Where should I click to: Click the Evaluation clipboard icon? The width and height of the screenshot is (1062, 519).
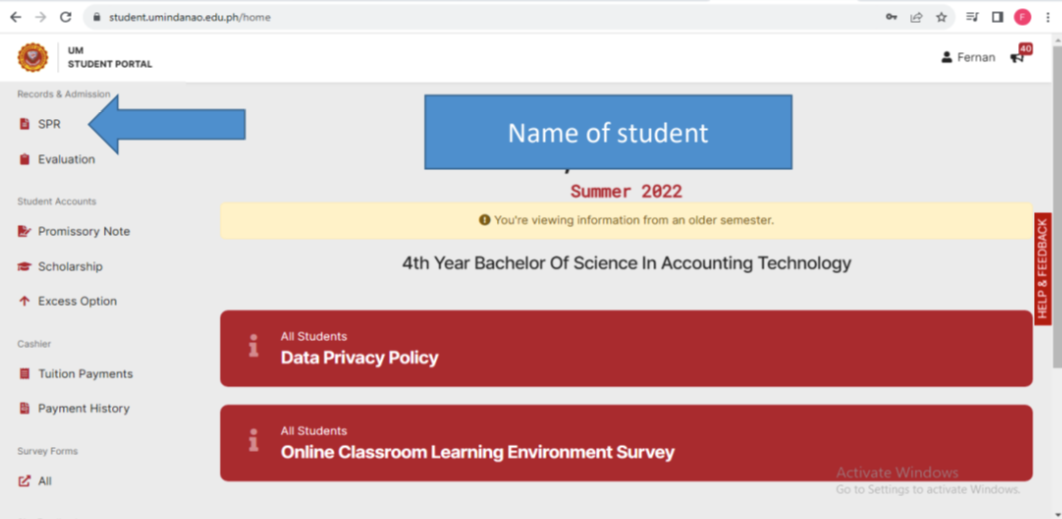[24, 159]
